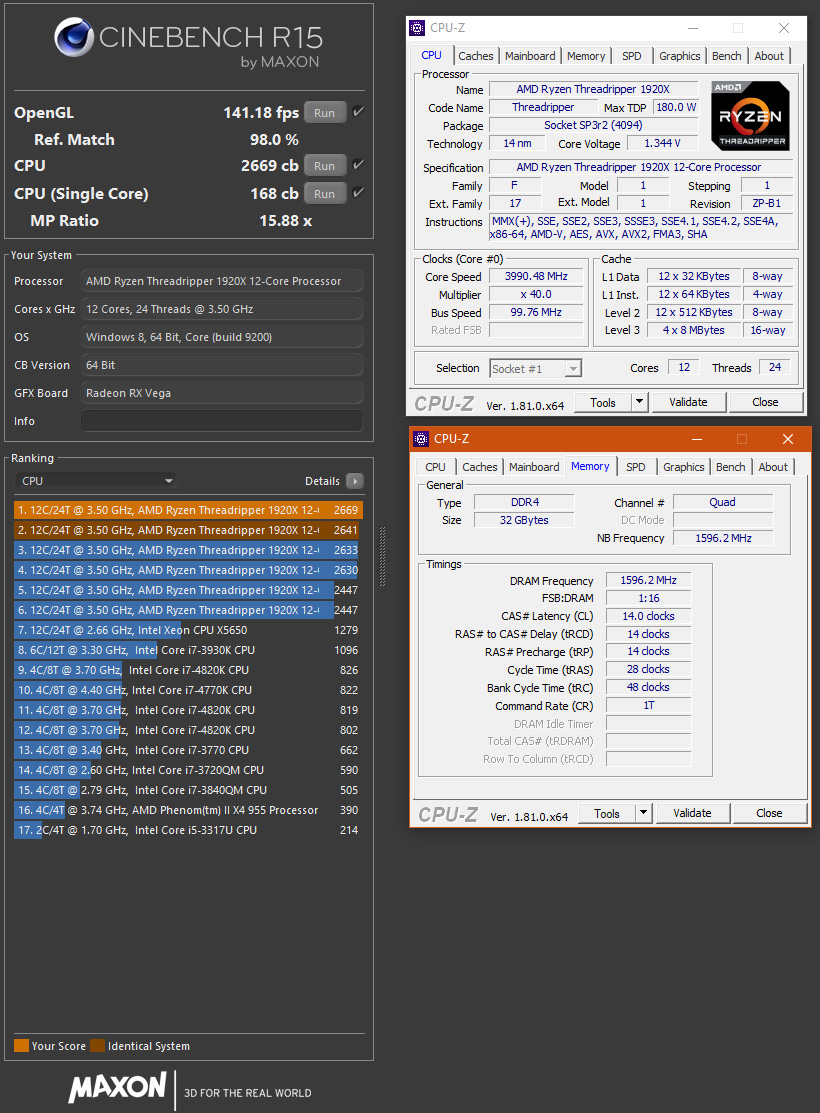Click Validate in top CPU-Z window
The width and height of the screenshot is (820, 1113).
click(x=688, y=402)
